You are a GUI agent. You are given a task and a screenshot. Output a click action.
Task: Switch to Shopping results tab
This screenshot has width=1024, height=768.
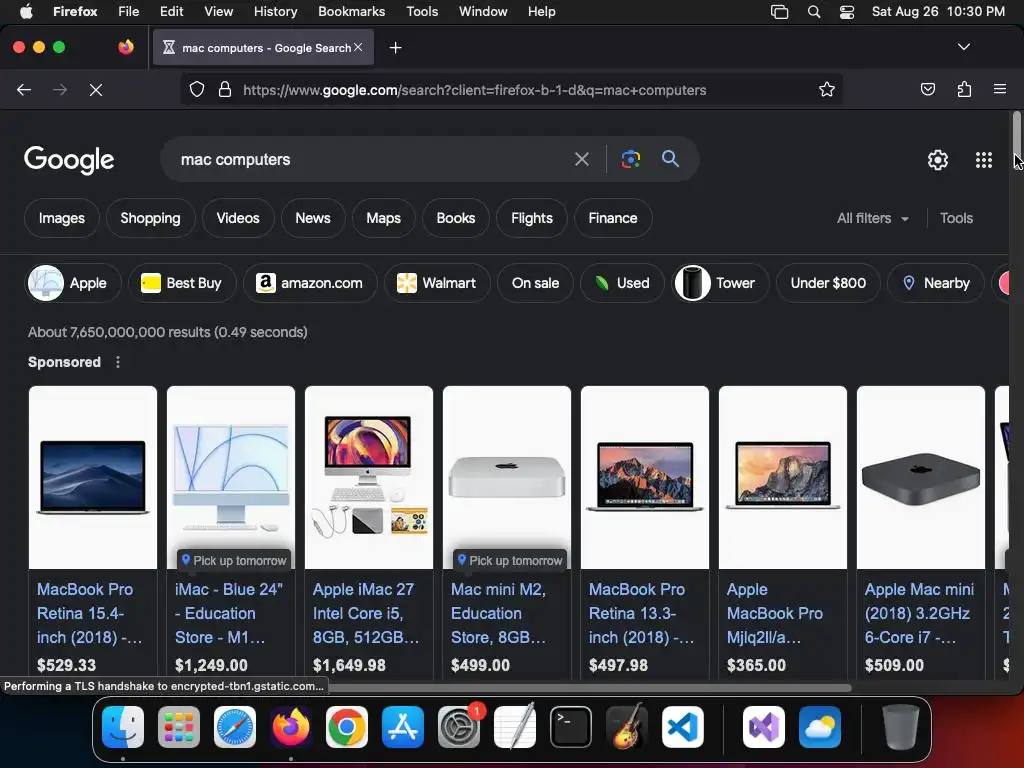tap(150, 218)
